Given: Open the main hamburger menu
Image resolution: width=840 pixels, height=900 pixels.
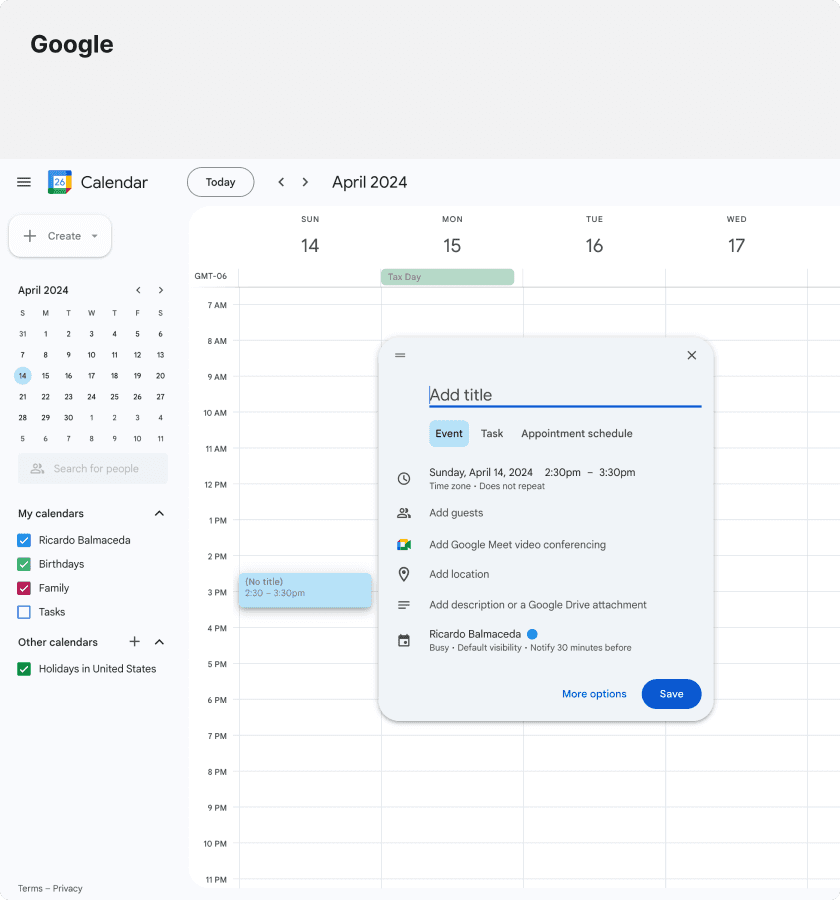Looking at the screenshot, I should pyautogui.click(x=24, y=182).
